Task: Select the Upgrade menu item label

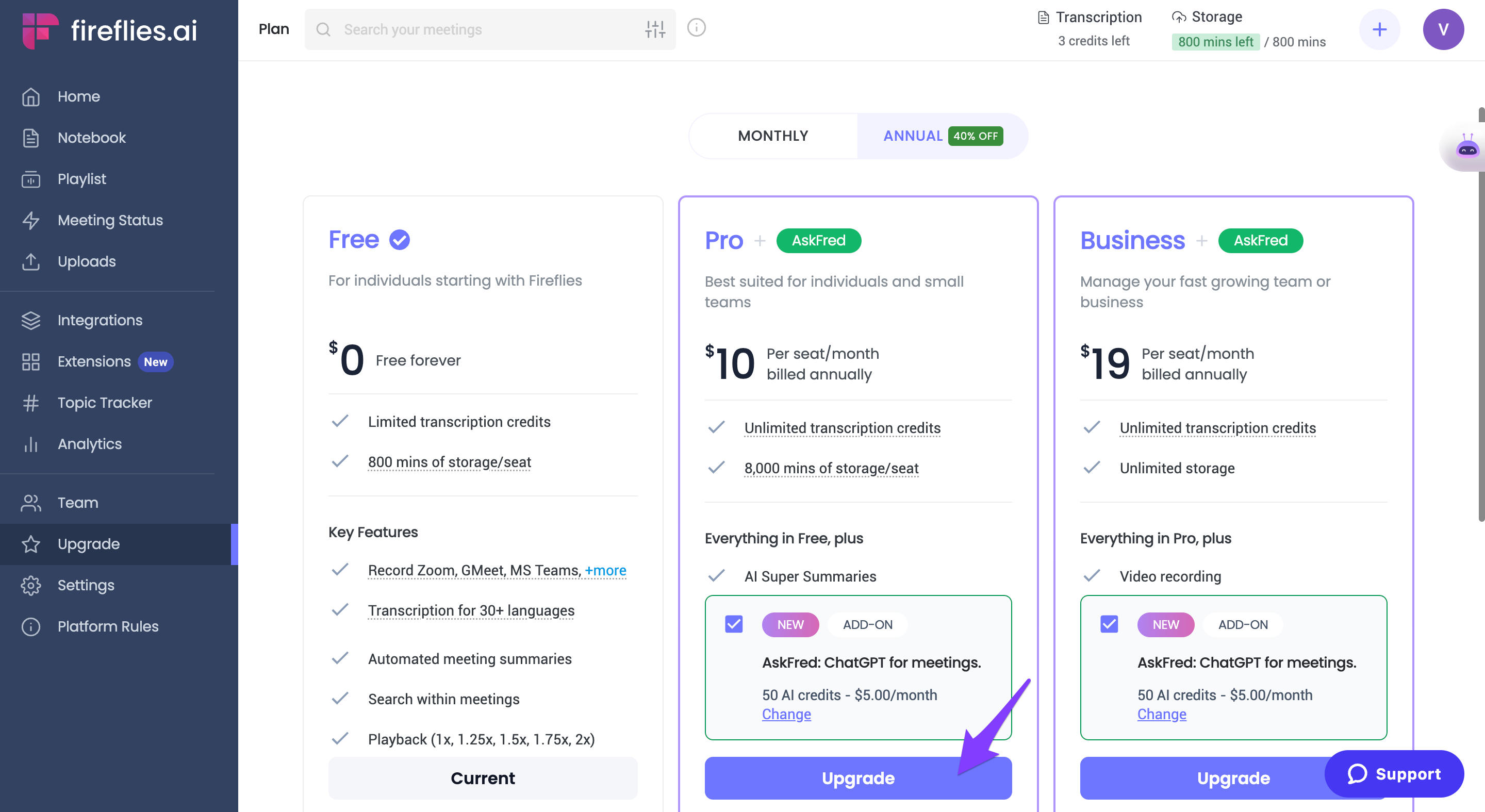Action: coord(89,544)
